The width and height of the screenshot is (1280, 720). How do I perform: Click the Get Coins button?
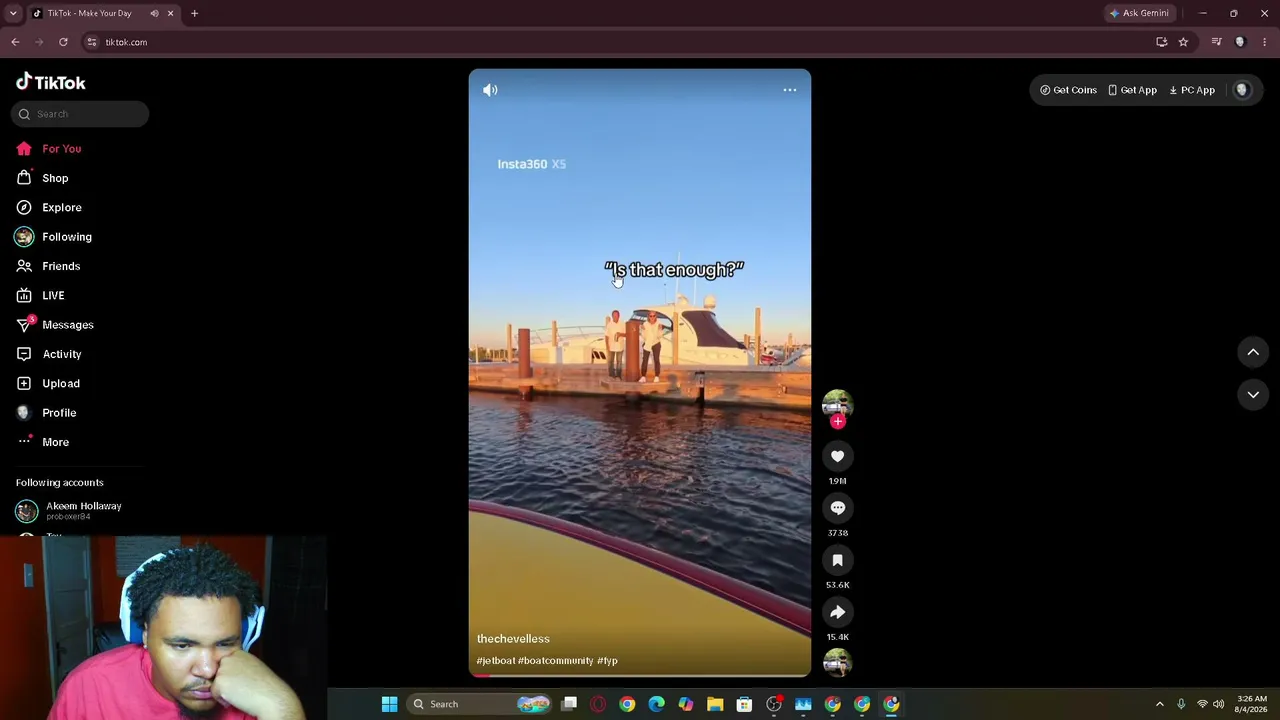pyautogui.click(x=1068, y=90)
